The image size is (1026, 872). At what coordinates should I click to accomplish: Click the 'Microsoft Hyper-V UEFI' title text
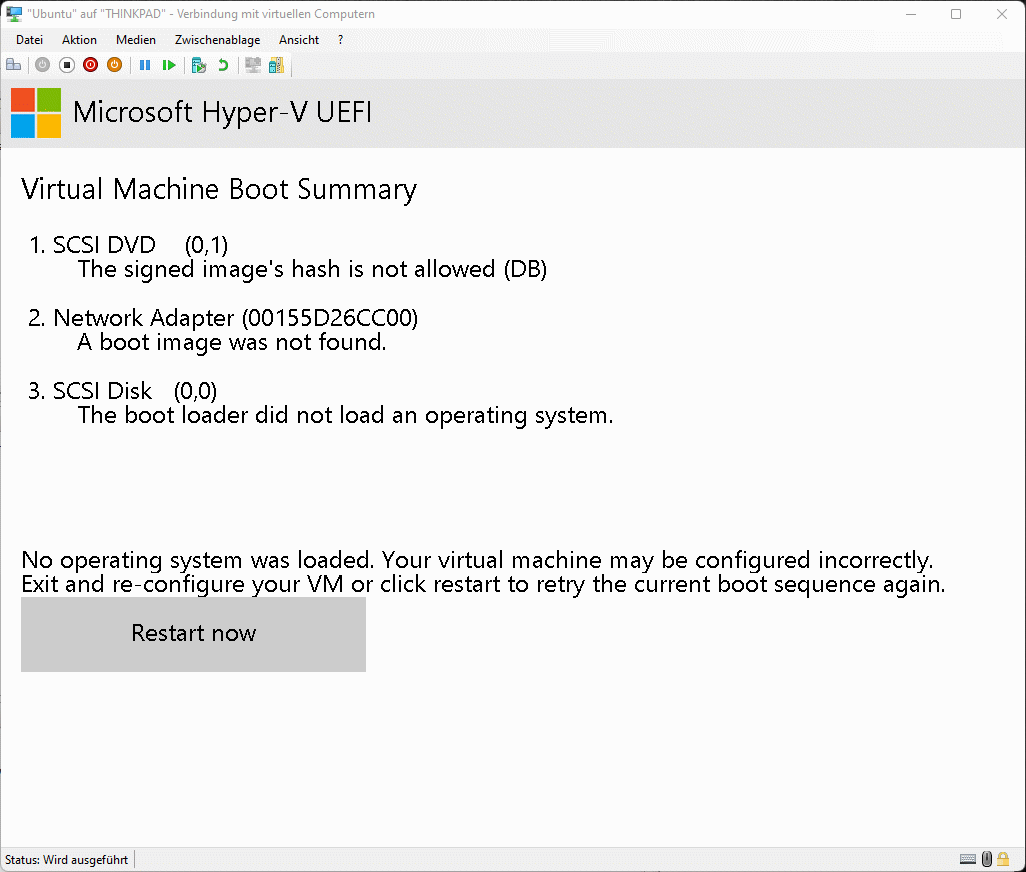point(222,113)
